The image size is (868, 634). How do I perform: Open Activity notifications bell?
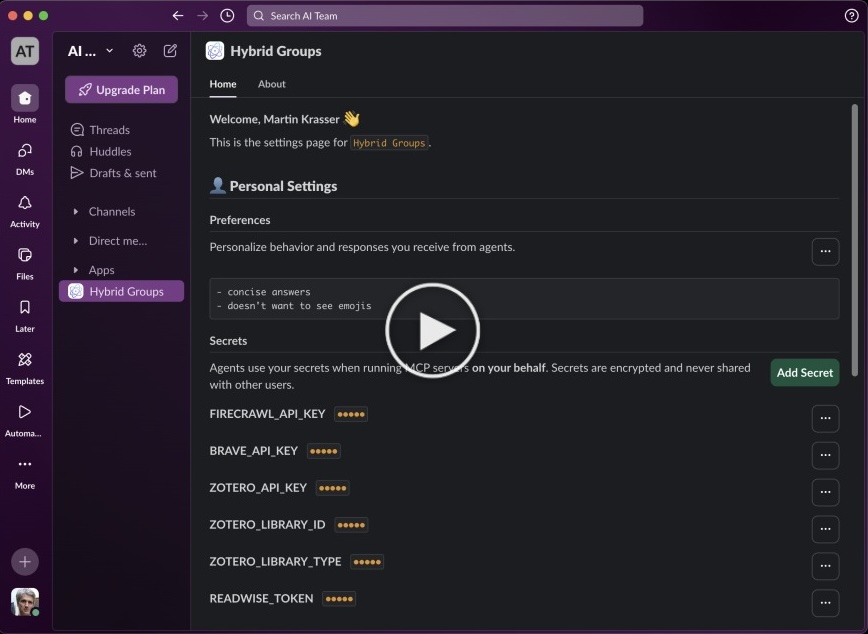point(25,212)
